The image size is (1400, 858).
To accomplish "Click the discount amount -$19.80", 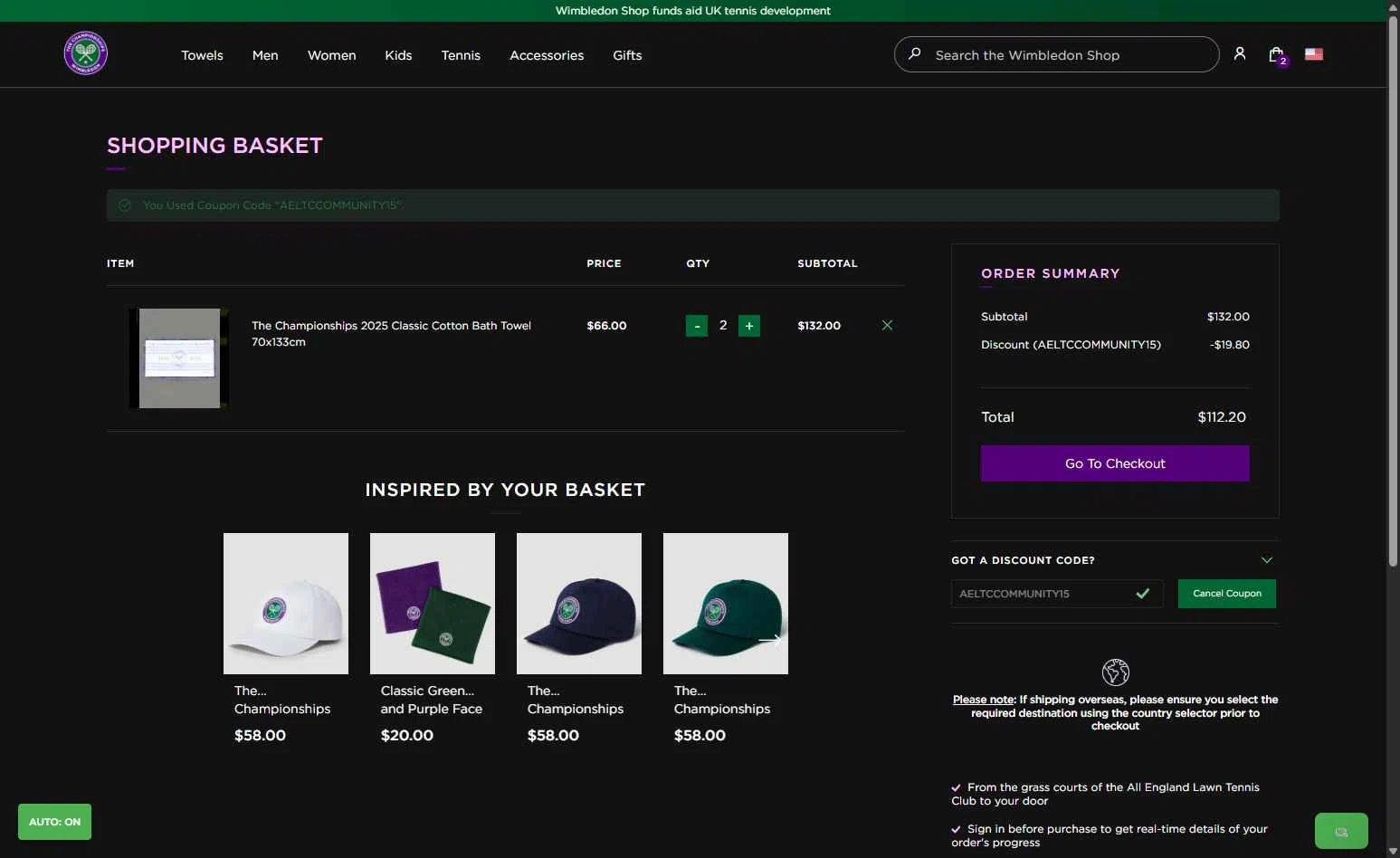I will pos(1230,345).
